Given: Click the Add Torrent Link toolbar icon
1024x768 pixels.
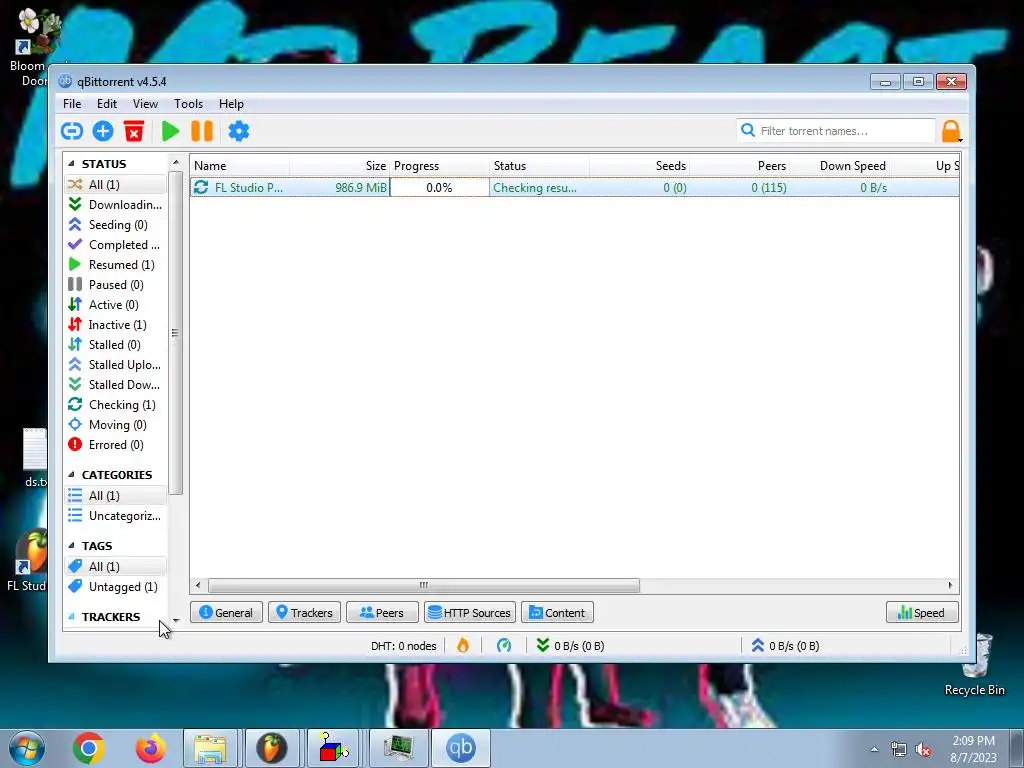Looking at the screenshot, I should click(x=72, y=131).
